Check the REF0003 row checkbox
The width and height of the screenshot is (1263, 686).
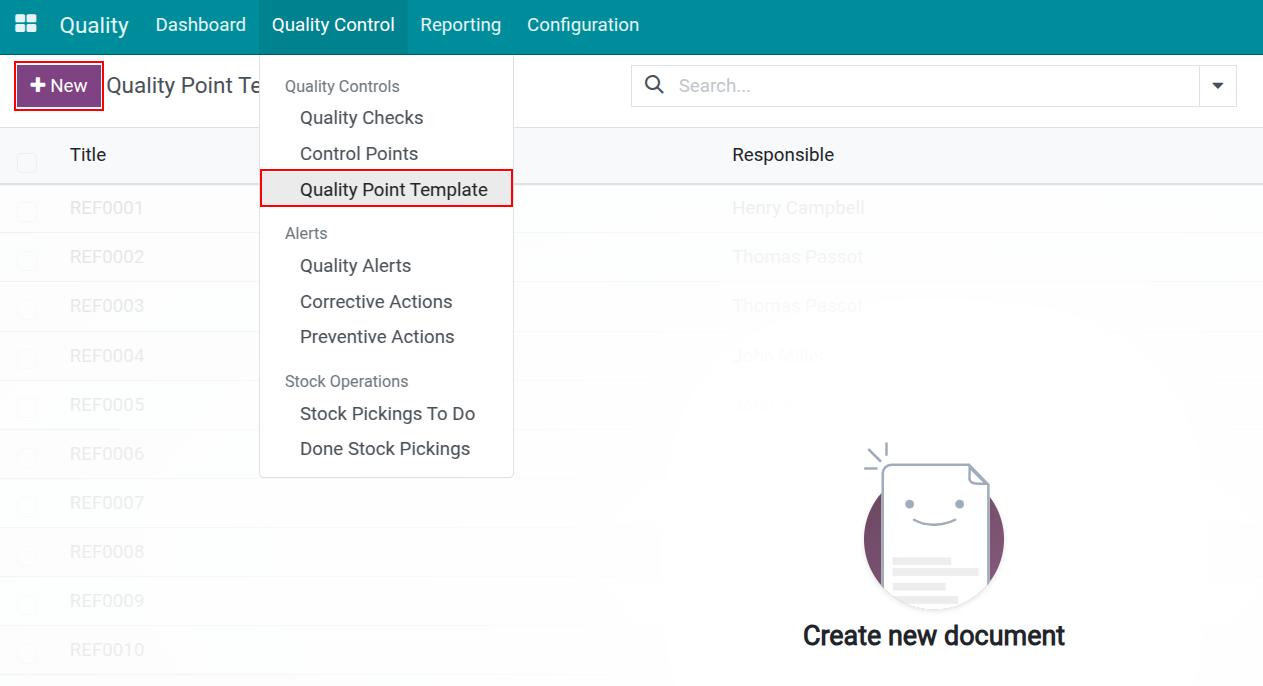[27, 309]
